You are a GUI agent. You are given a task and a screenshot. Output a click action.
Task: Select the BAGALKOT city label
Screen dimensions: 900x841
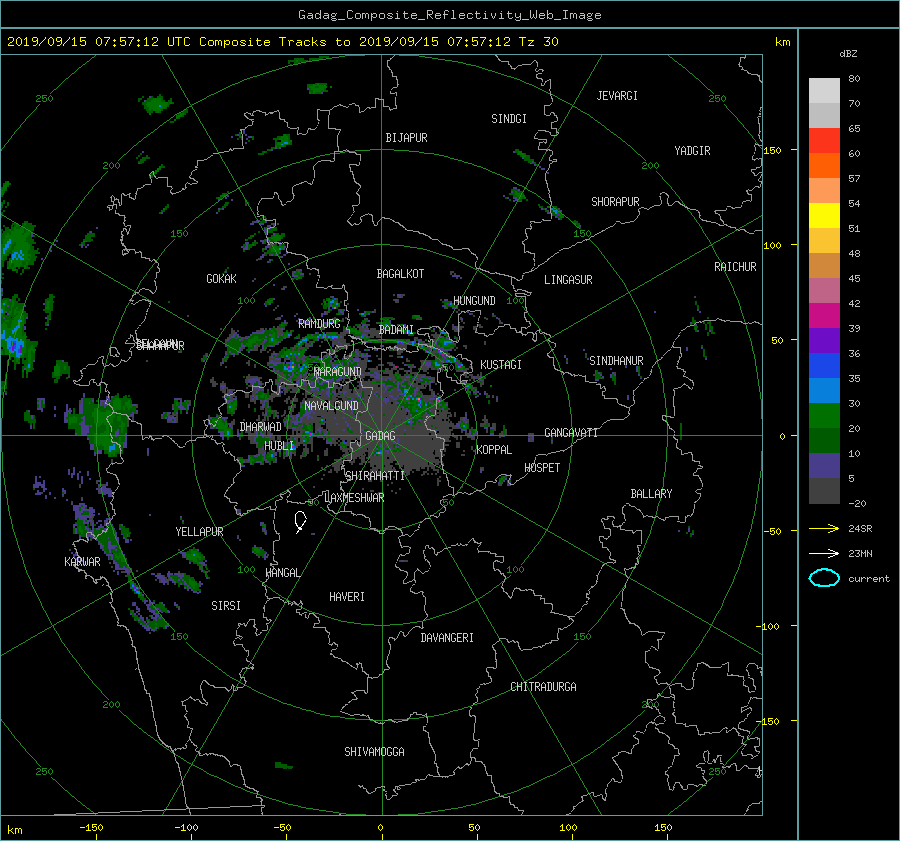(x=400, y=274)
